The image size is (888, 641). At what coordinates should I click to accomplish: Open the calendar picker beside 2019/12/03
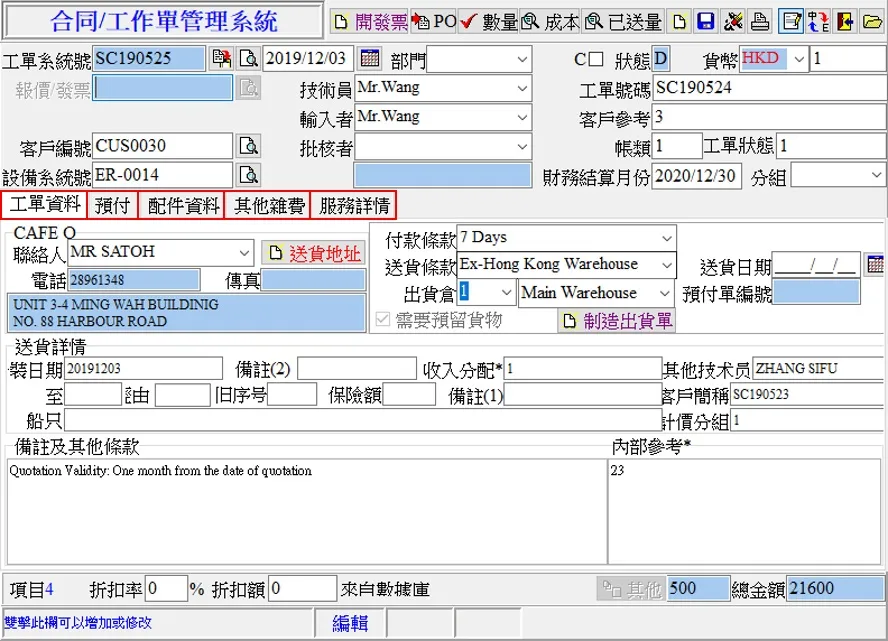pyautogui.click(x=370, y=58)
